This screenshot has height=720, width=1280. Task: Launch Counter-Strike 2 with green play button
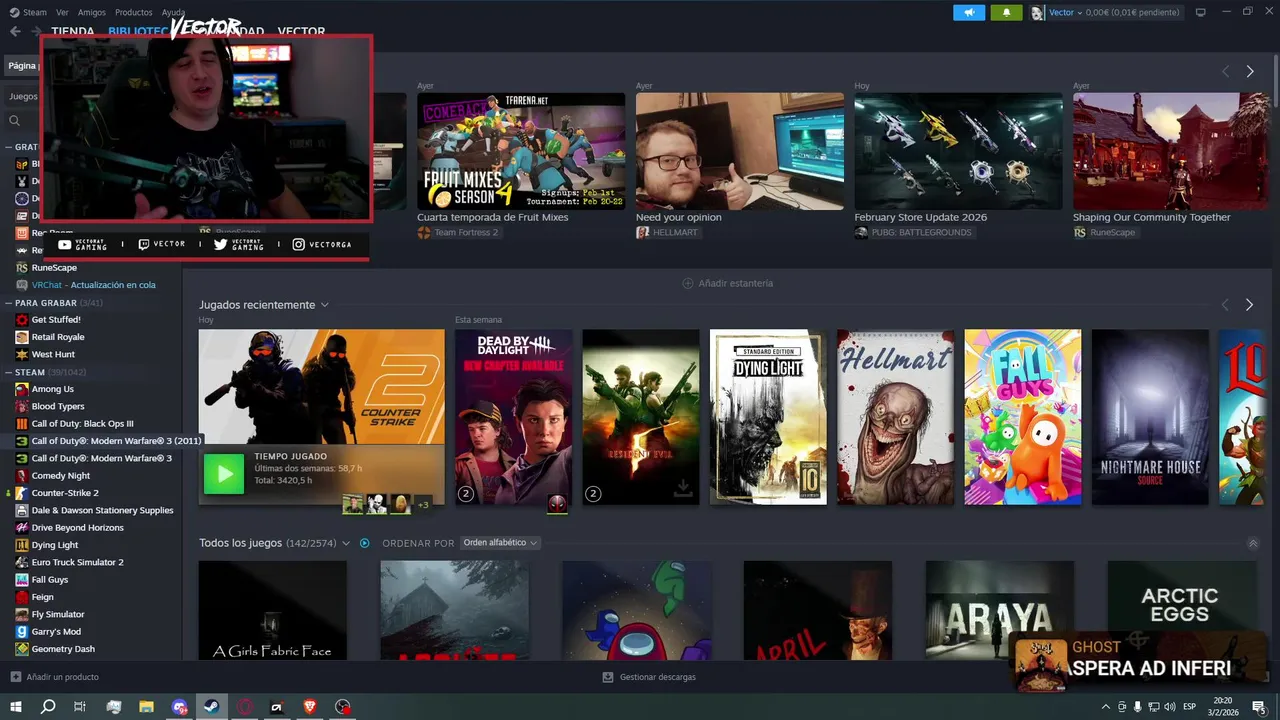click(223, 474)
